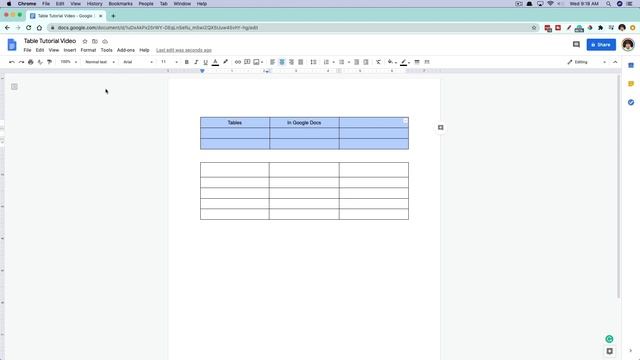Click the Table Tutorial Video title field
The width and height of the screenshot is (640, 360).
point(50,41)
